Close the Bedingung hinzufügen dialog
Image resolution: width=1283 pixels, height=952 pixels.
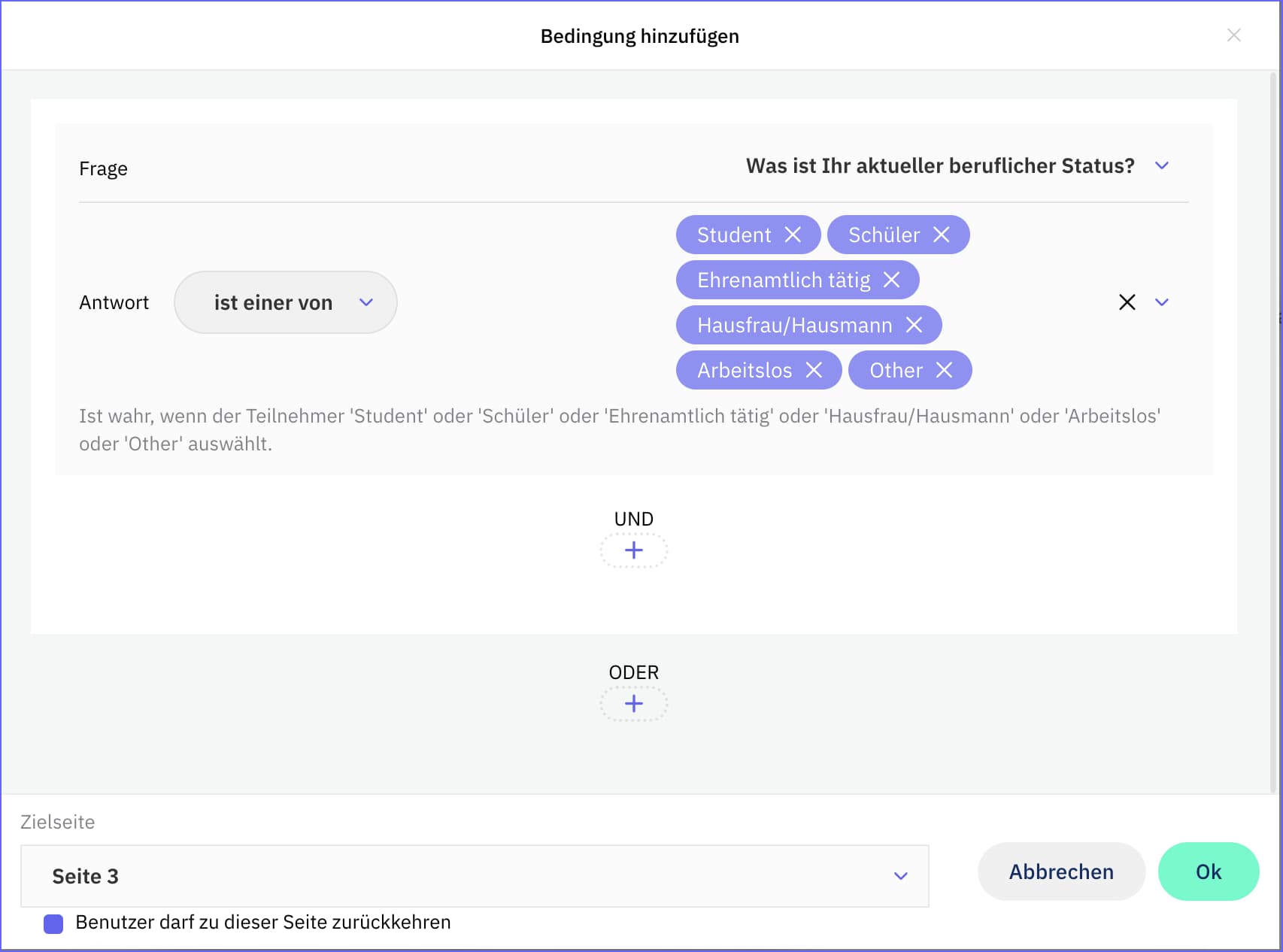1234,35
